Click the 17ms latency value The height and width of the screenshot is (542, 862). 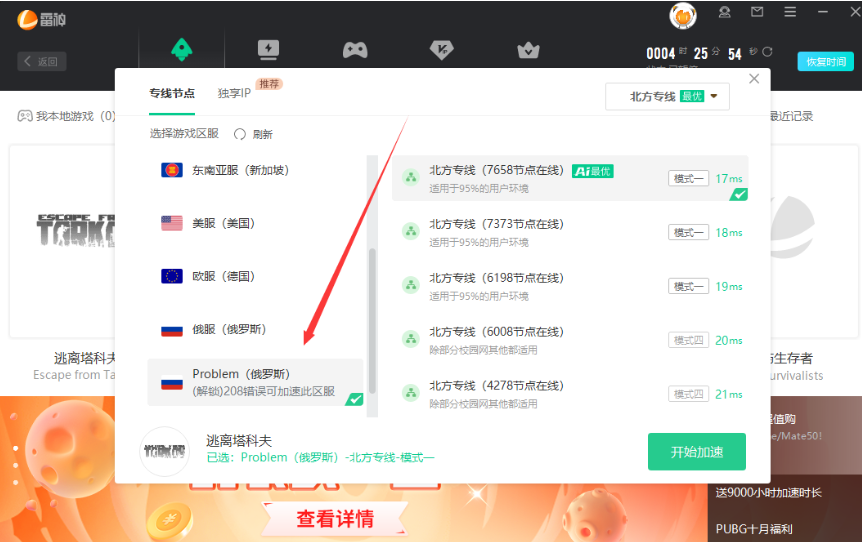729,179
